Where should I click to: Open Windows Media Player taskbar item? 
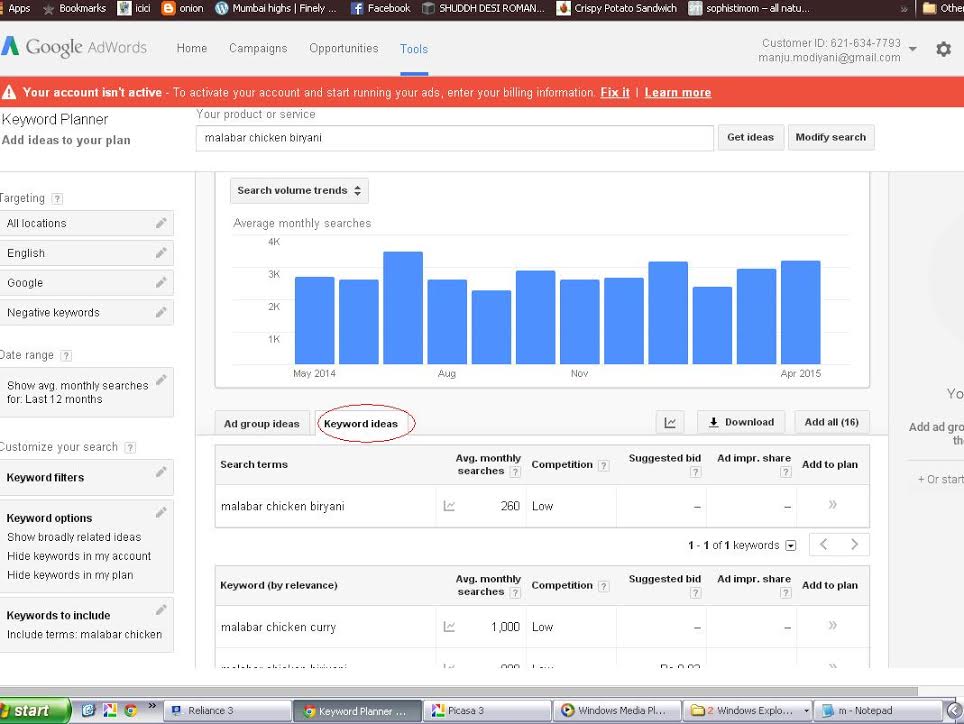pyautogui.click(x=617, y=710)
